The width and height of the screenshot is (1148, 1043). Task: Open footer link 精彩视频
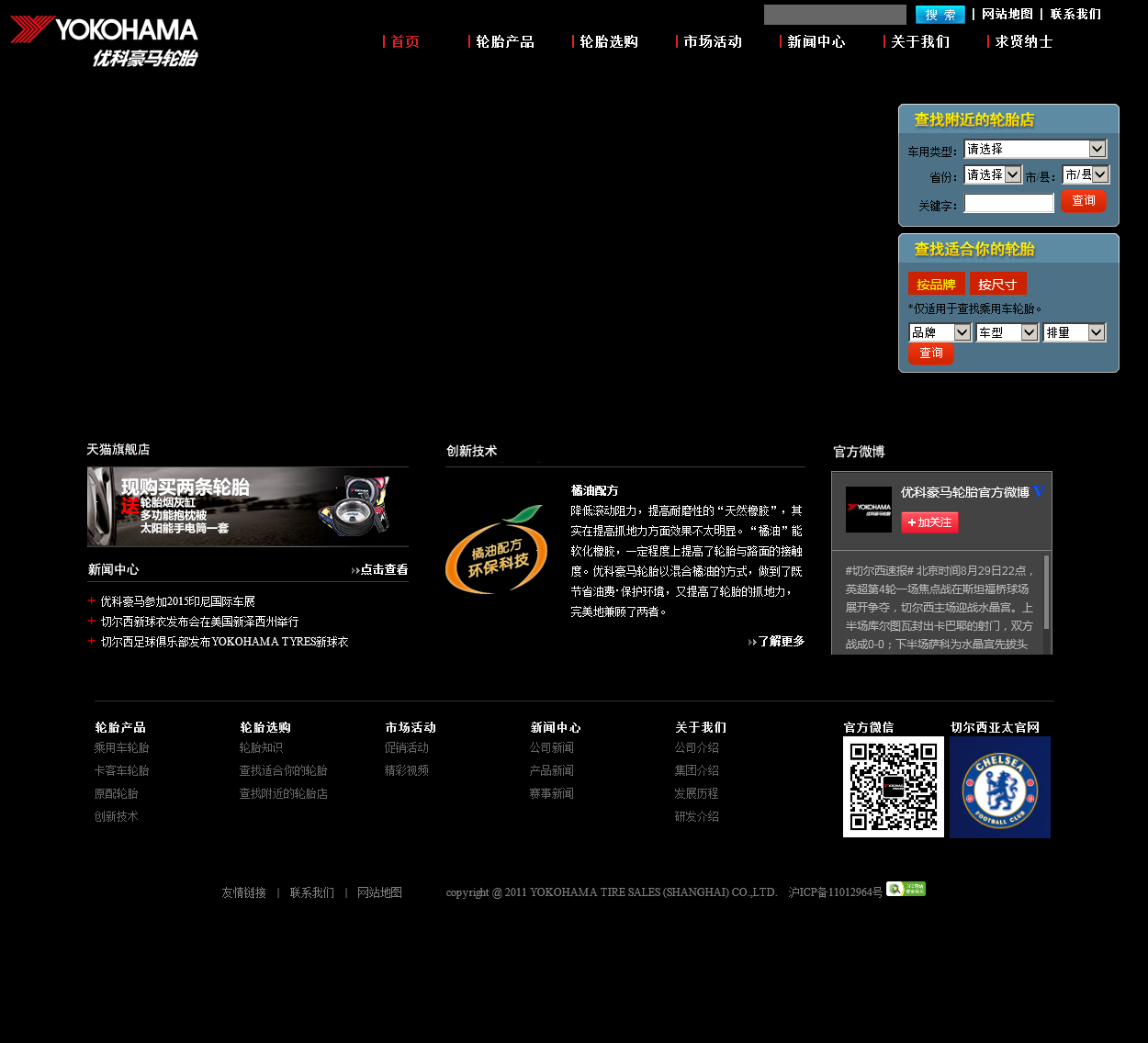(x=406, y=770)
